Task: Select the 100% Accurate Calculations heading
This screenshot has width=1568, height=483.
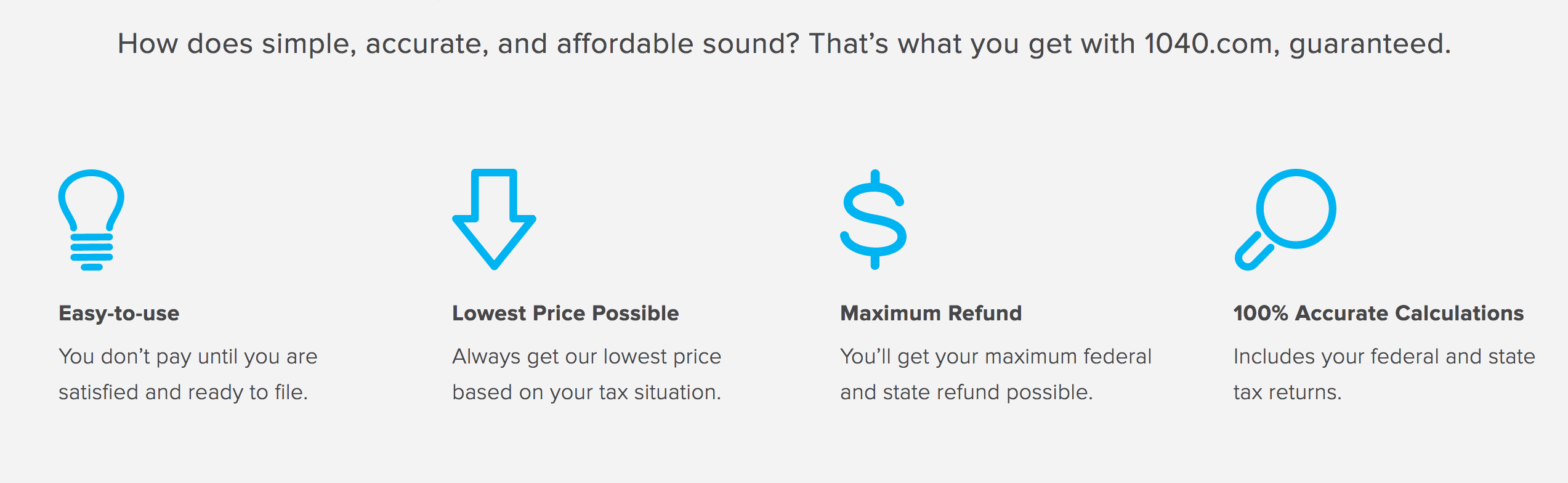Action: (1378, 313)
